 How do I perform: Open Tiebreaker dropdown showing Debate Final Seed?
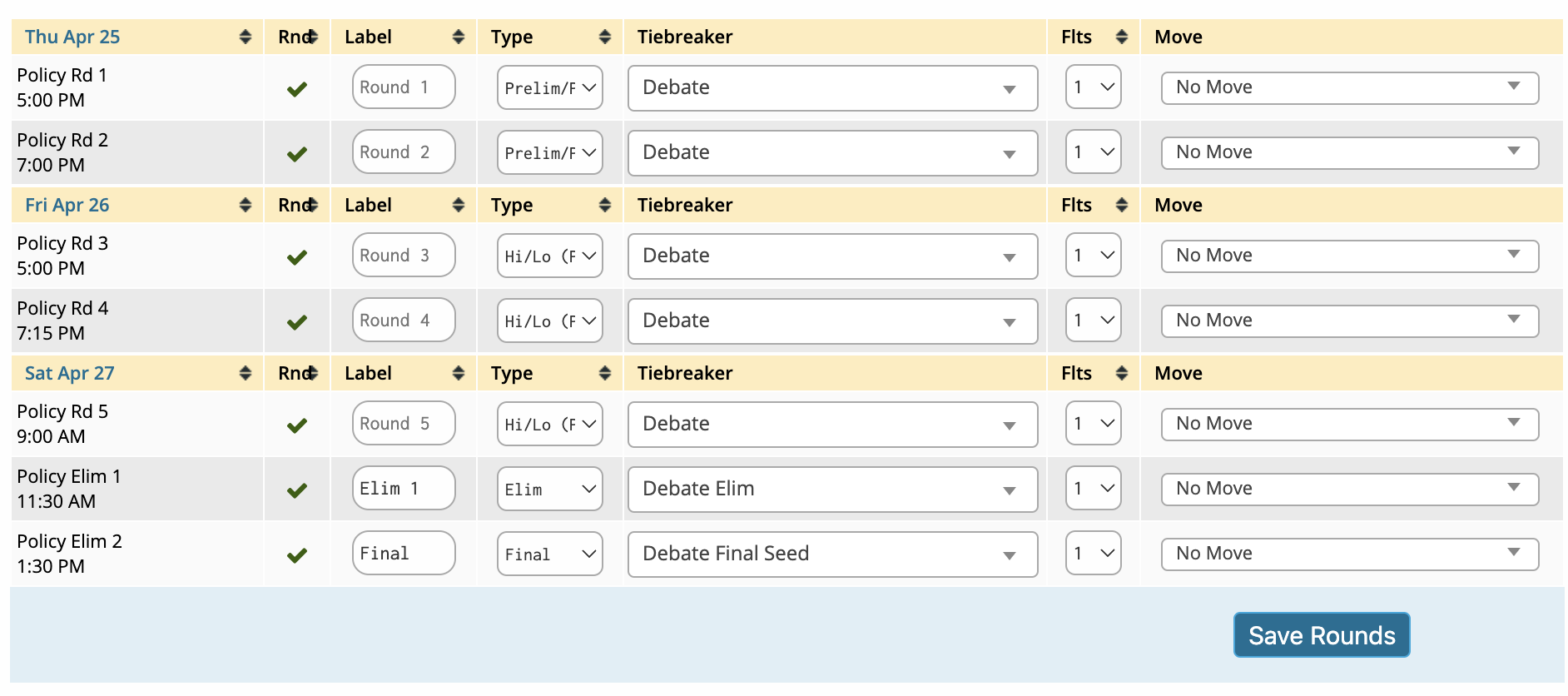point(832,554)
